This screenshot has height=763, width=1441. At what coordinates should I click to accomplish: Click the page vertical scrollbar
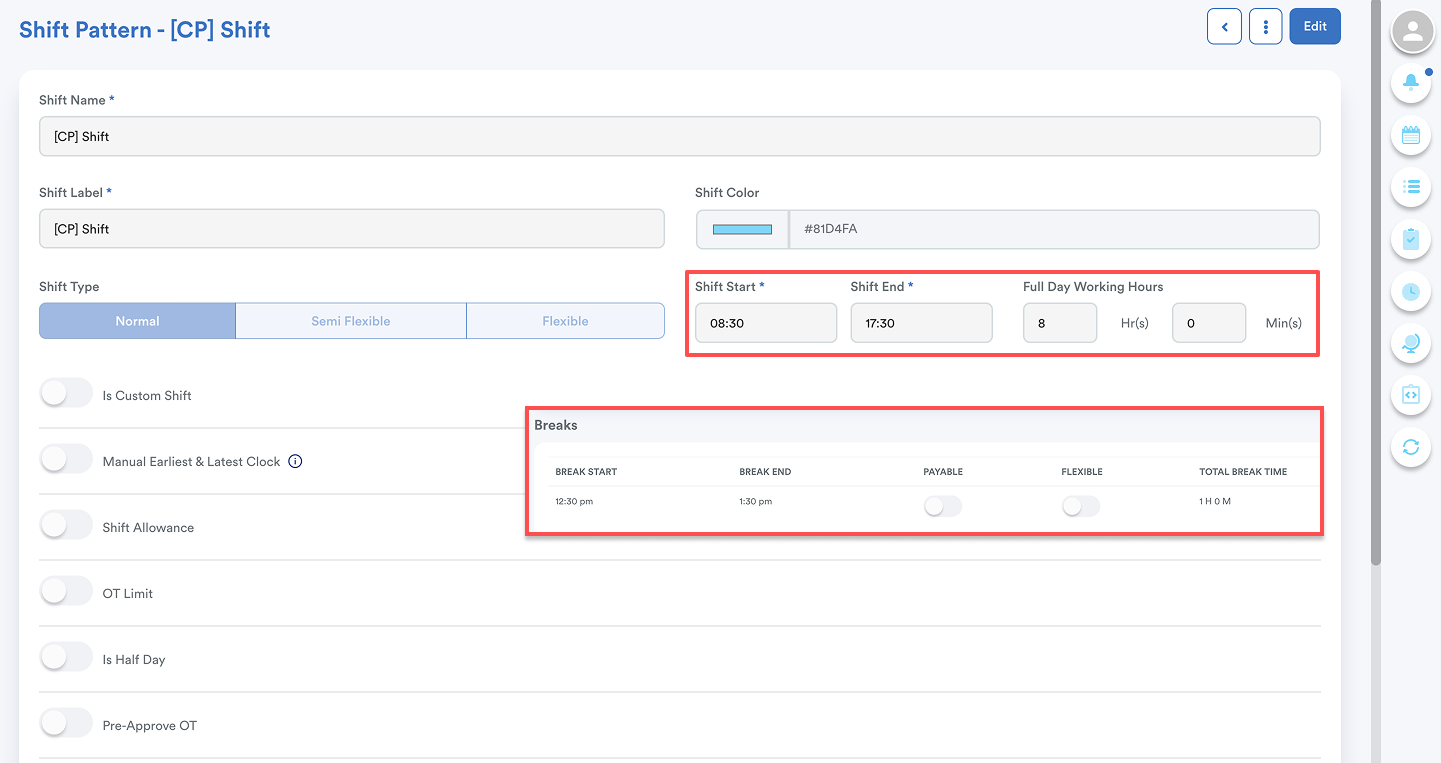click(1376, 285)
